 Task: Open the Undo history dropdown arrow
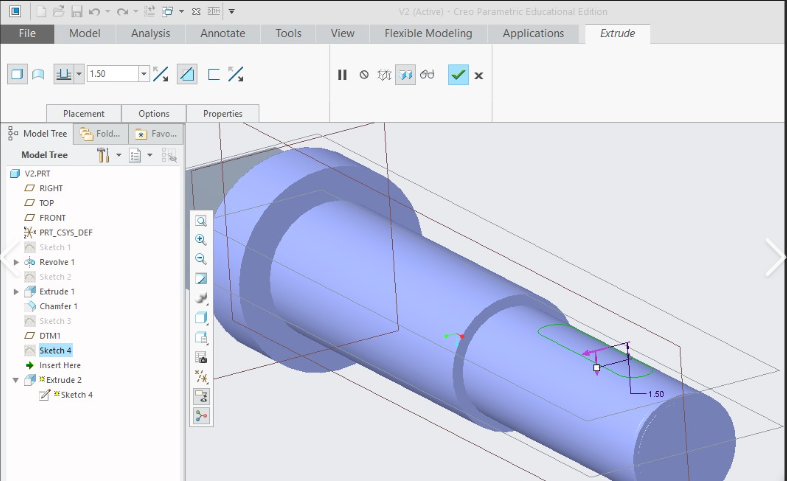pos(107,12)
